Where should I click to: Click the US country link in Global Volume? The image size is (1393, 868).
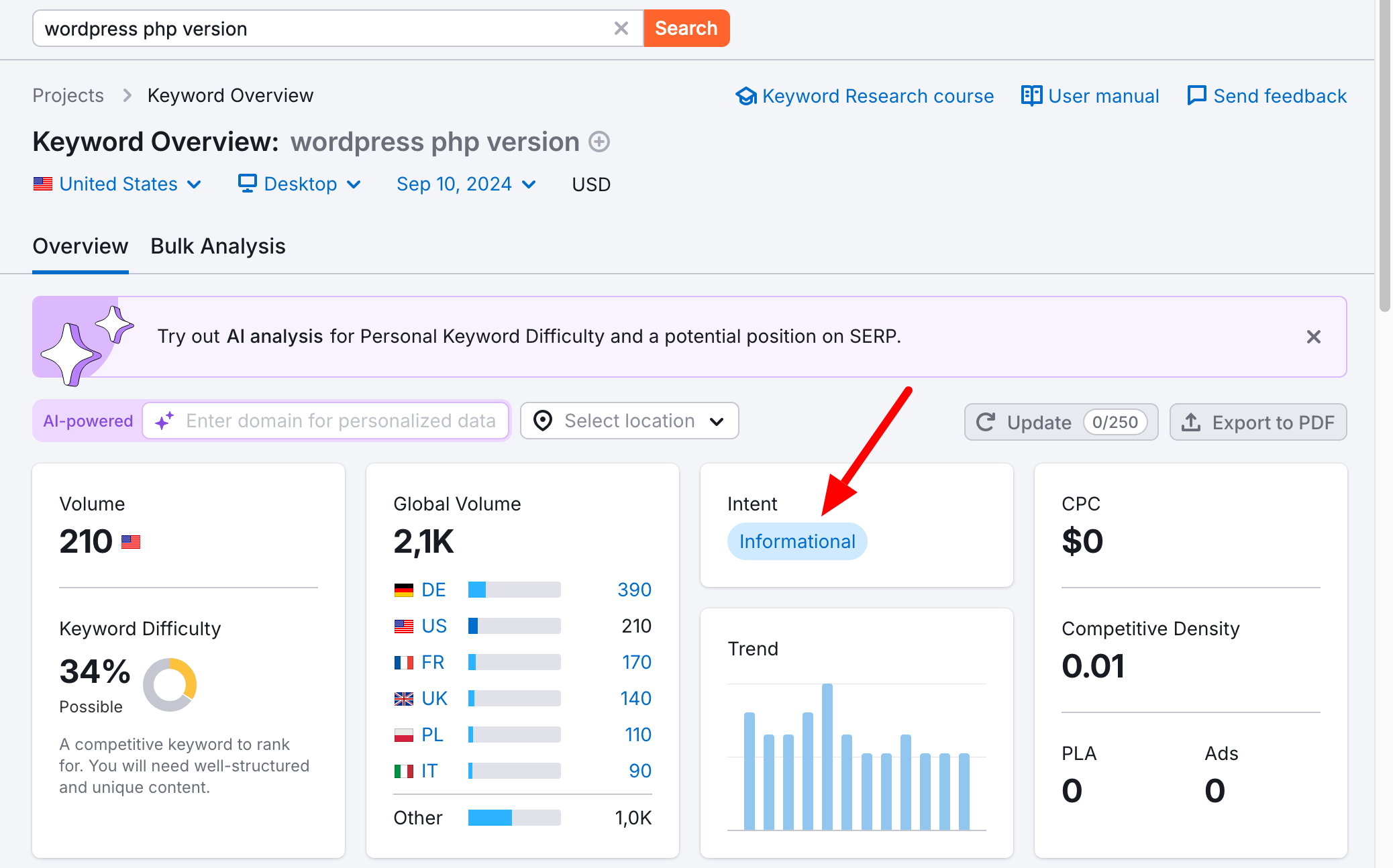coord(434,626)
